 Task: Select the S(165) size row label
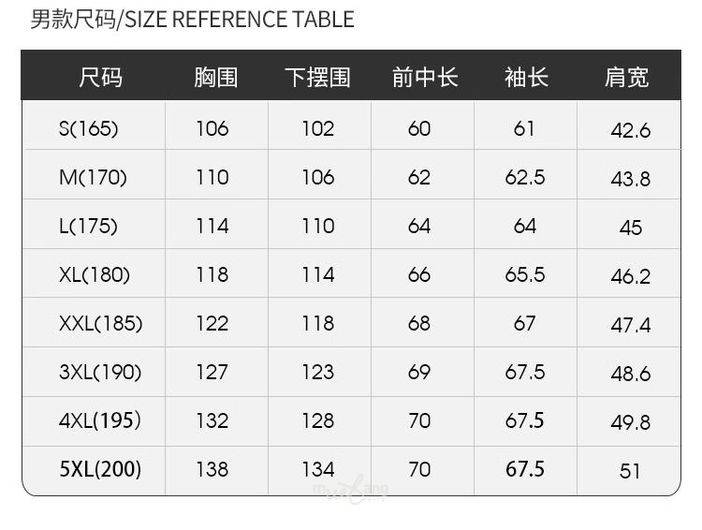click(x=88, y=128)
